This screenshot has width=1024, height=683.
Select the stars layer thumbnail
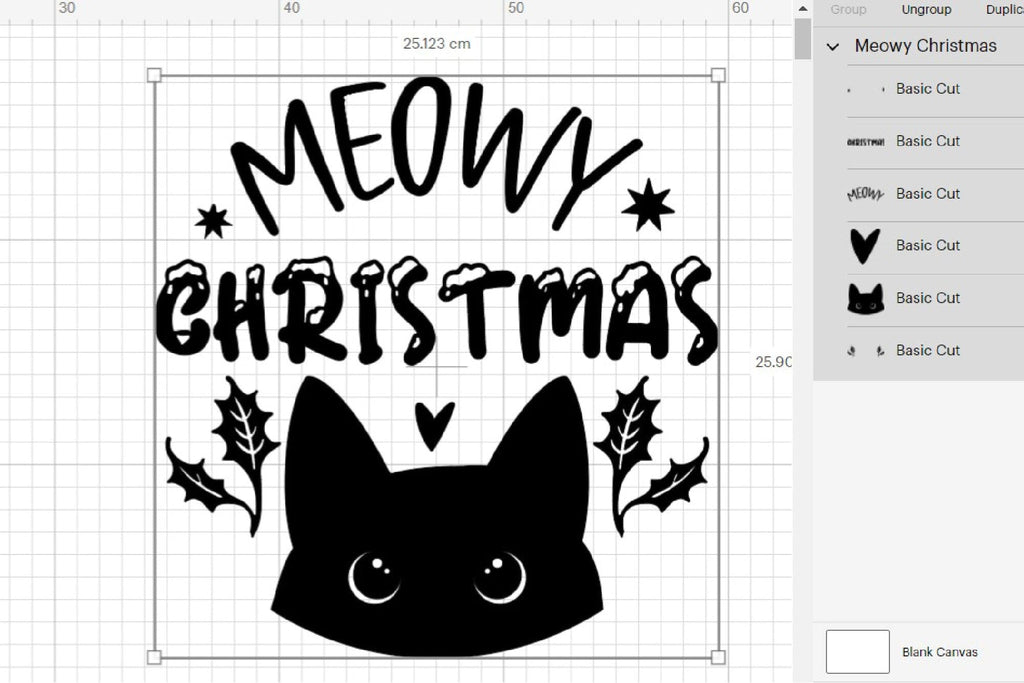point(866,89)
